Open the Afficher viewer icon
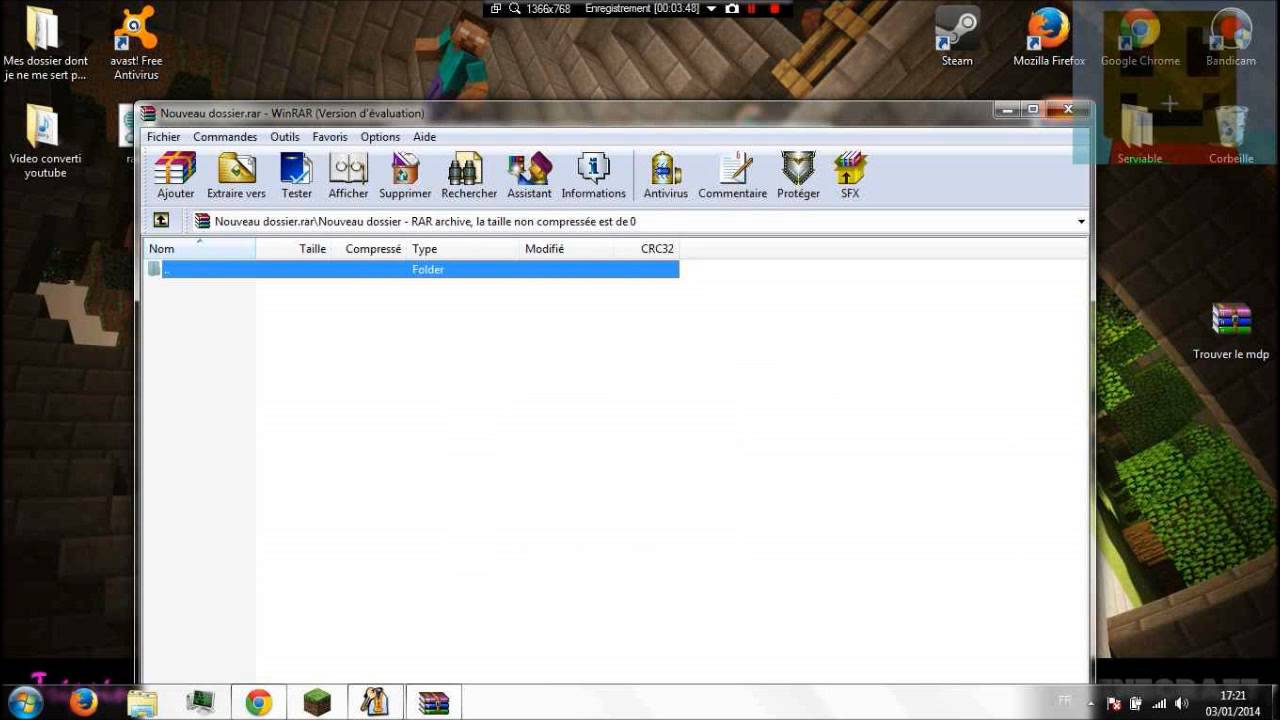The image size is (1280, 720). click(x=348, y=176)
